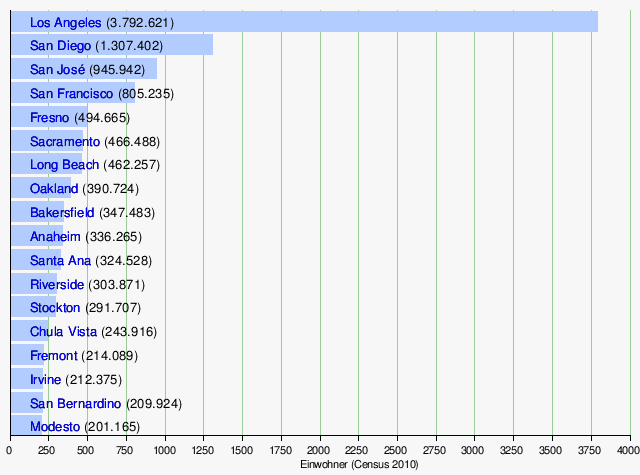Image resolution: width=640 pixels, height=475 pixels.
Task: Select the population value (466.488)
Action: click(x=132, y=142)
